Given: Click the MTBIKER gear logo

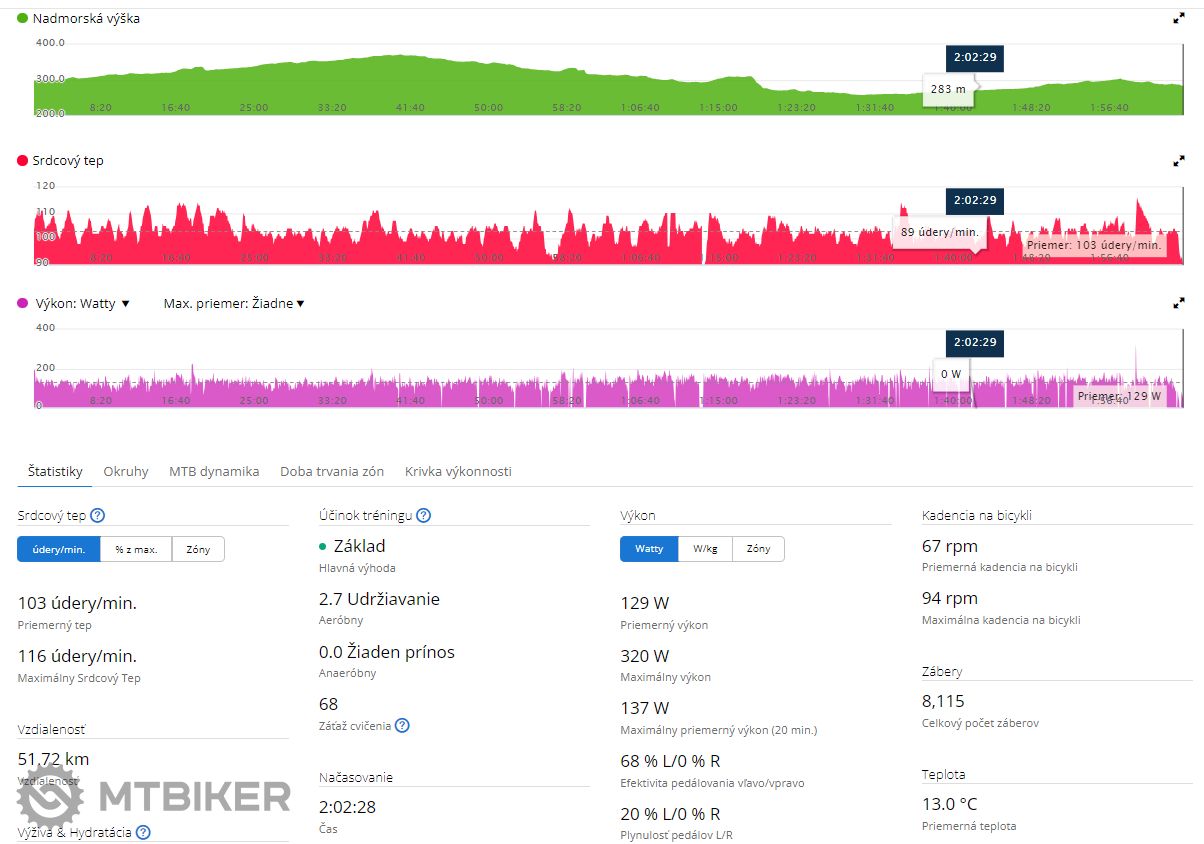Looking at the screenshot, I should [x=50, y=796].
